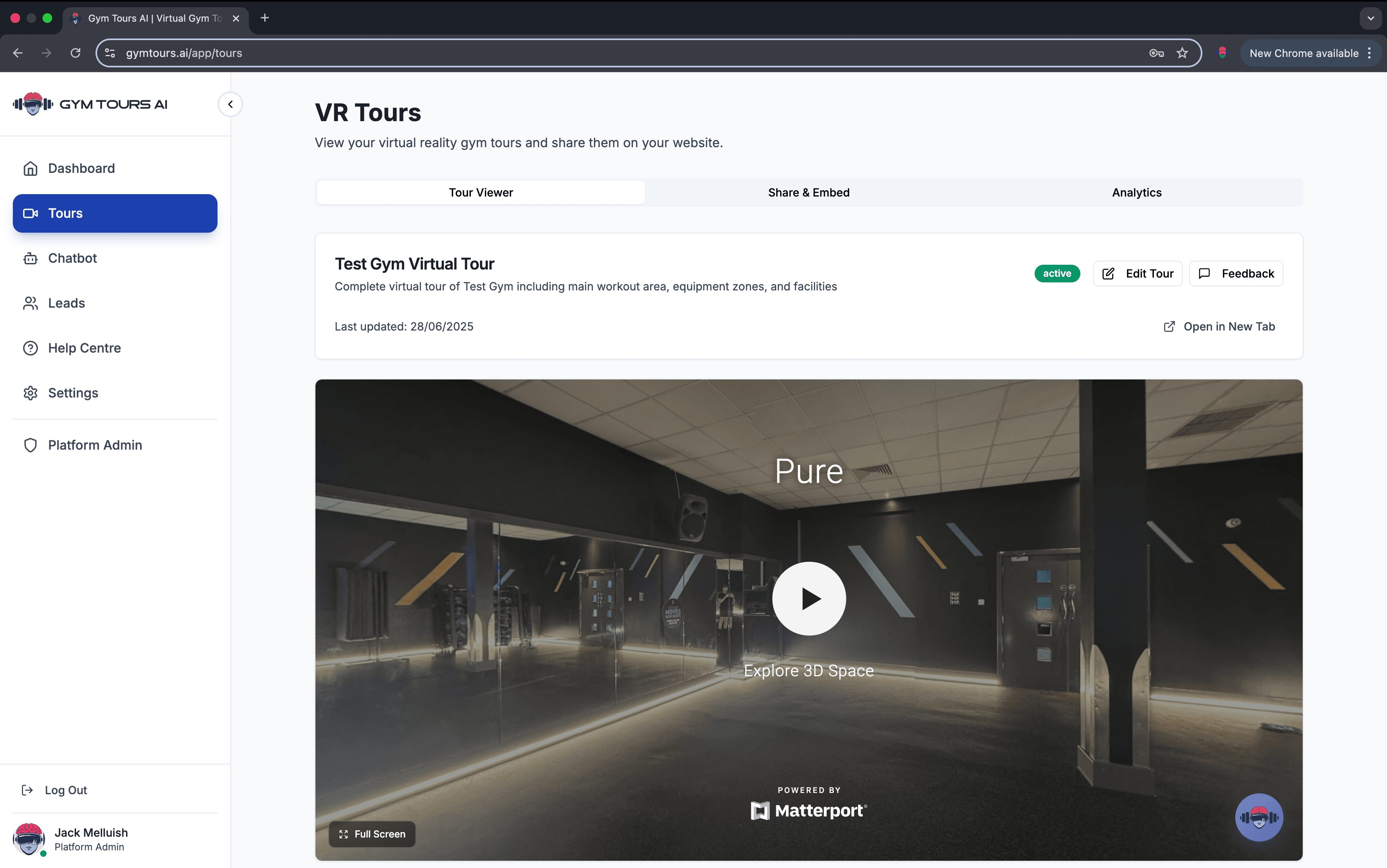Open Dashboard using the home icon

(x=31, y=168)
